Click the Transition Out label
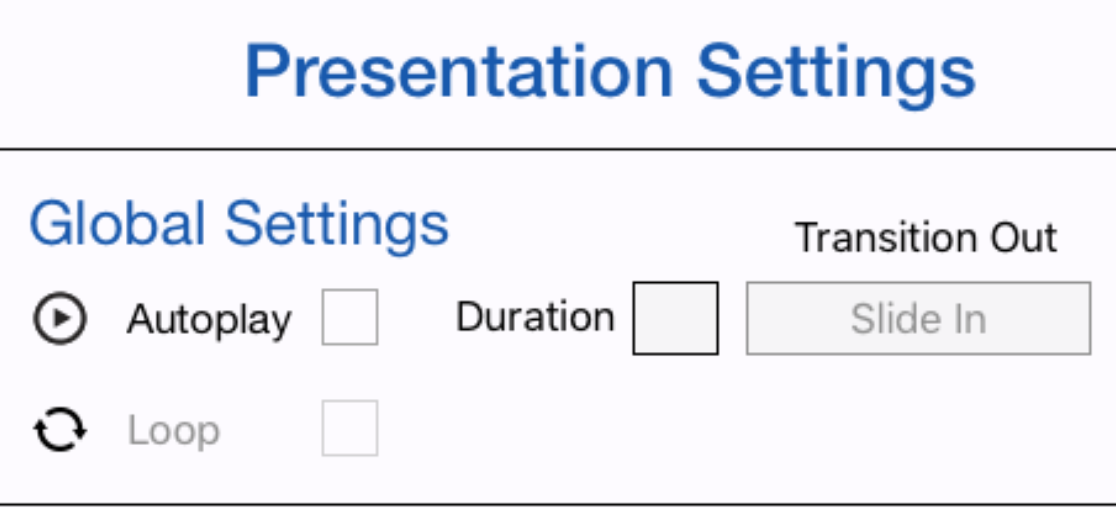This screenshot has height=508, width=1116. pyautogui.click(x=926, y=238)
